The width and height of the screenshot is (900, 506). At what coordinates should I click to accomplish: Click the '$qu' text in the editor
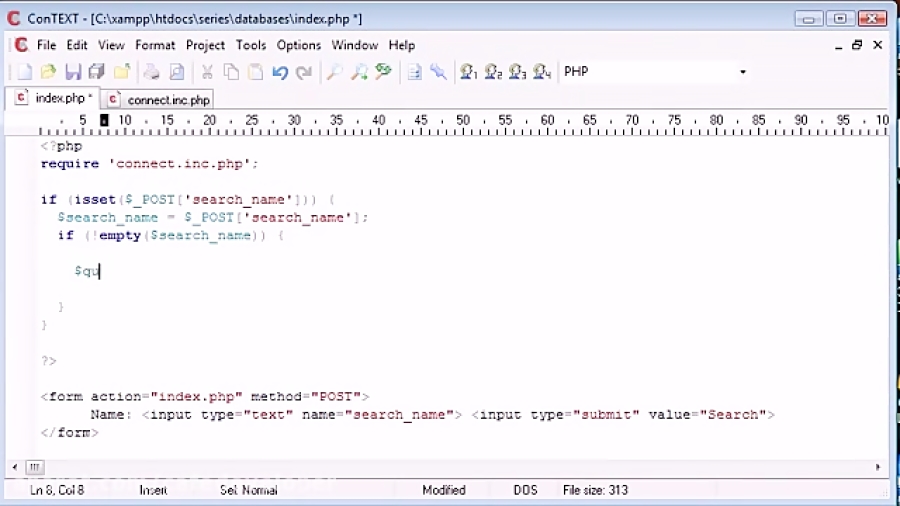click(x=87, y=271)
